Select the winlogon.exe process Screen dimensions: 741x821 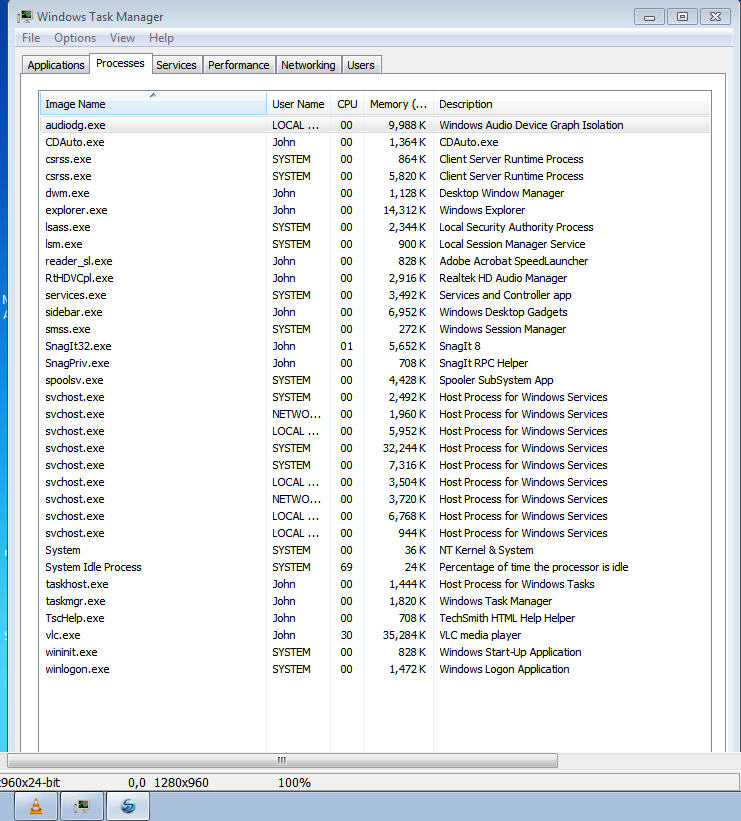375,669
